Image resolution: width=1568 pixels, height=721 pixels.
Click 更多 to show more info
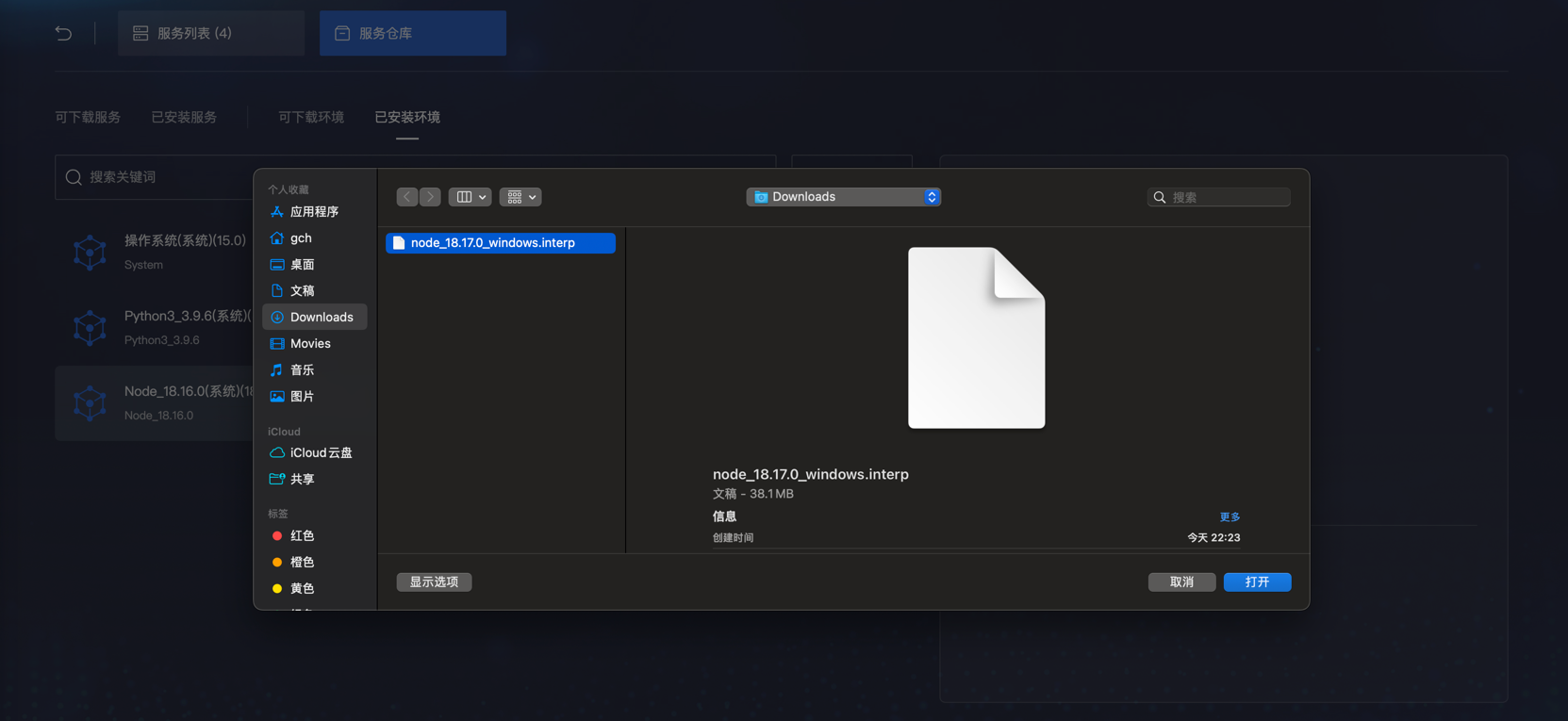[x=1230, y=517]
